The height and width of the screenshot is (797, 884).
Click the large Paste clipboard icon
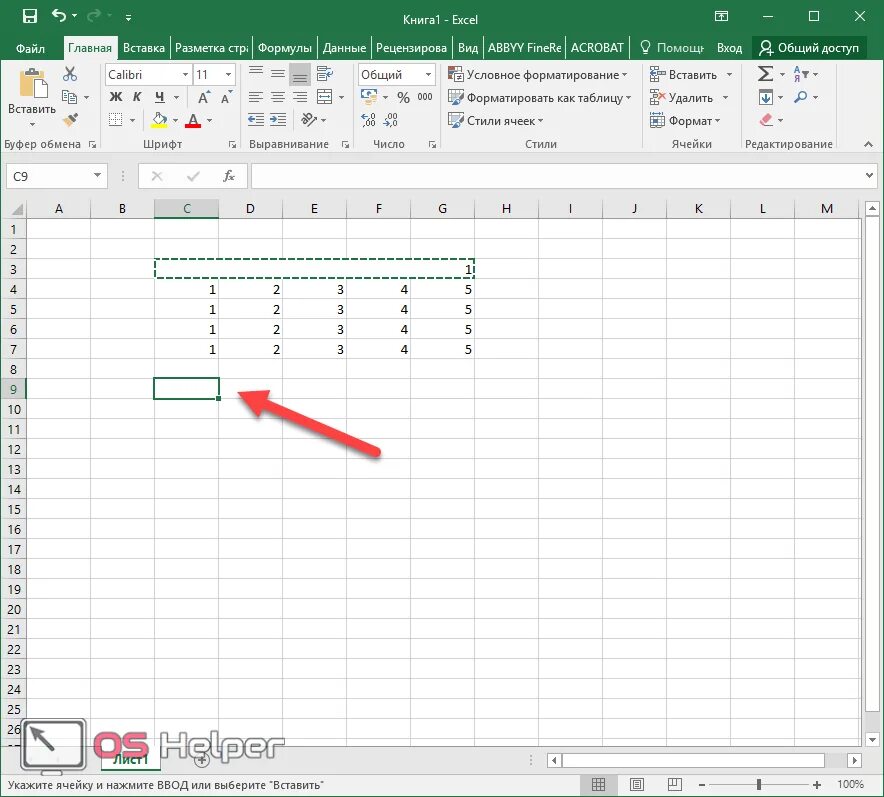tap(33, 83)
